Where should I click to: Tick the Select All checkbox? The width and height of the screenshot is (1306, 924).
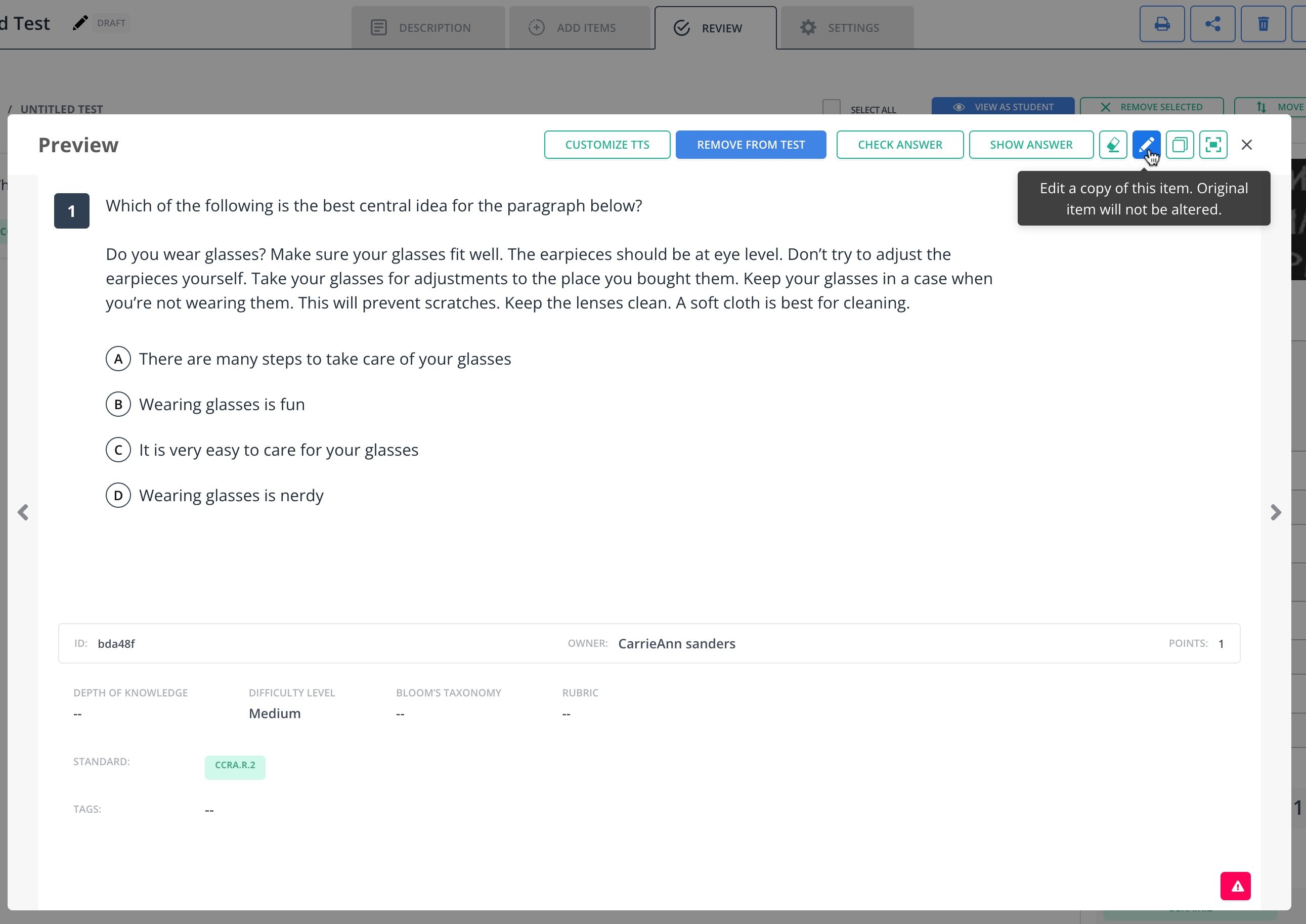point(832,108)
